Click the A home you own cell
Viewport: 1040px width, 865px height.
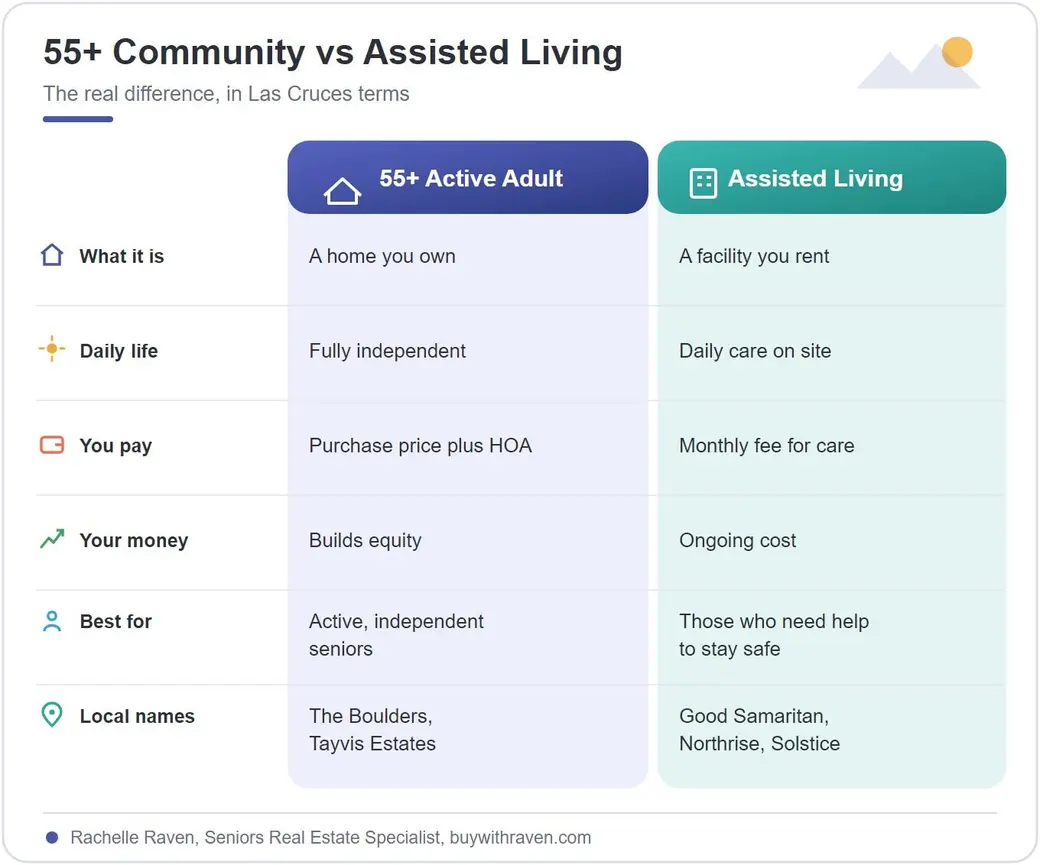pos(468,259)
